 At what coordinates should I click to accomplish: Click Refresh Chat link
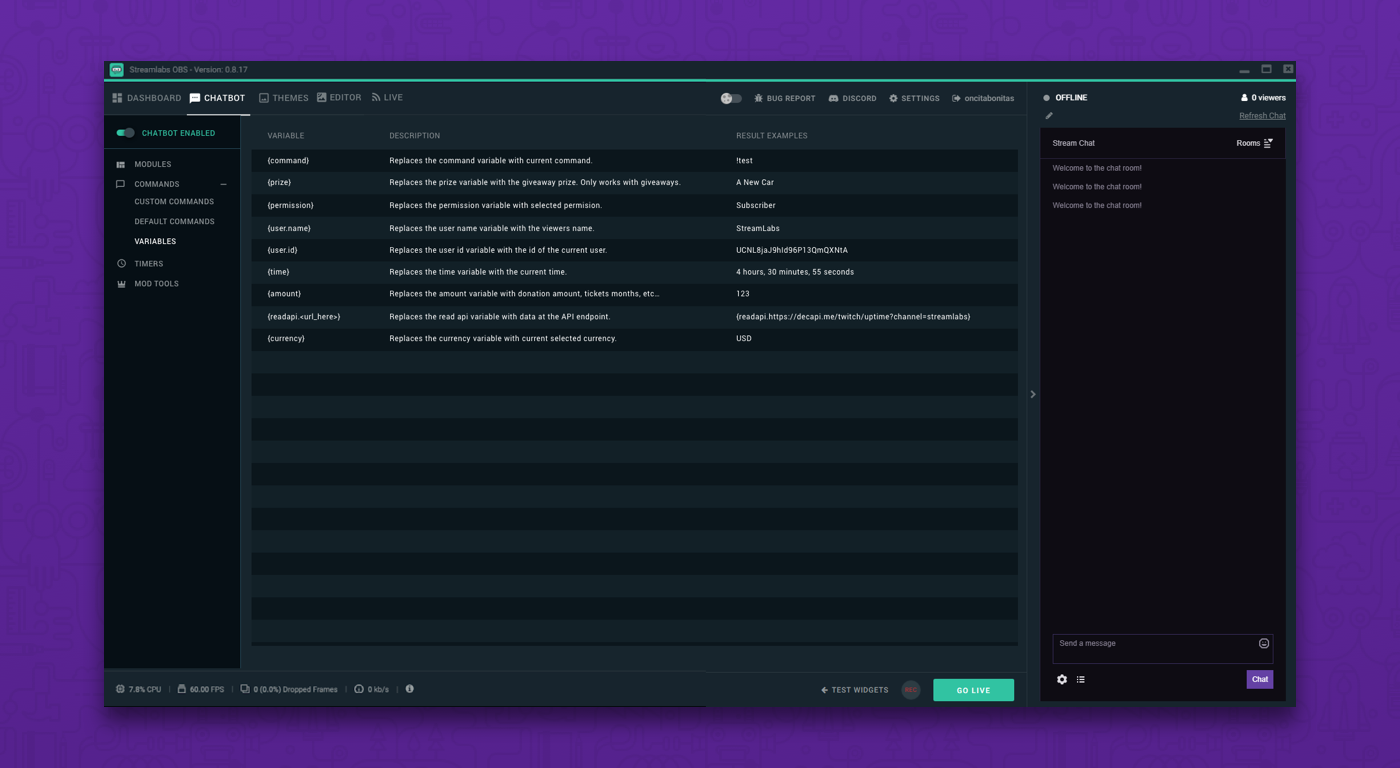click(x=1262, y=116)
